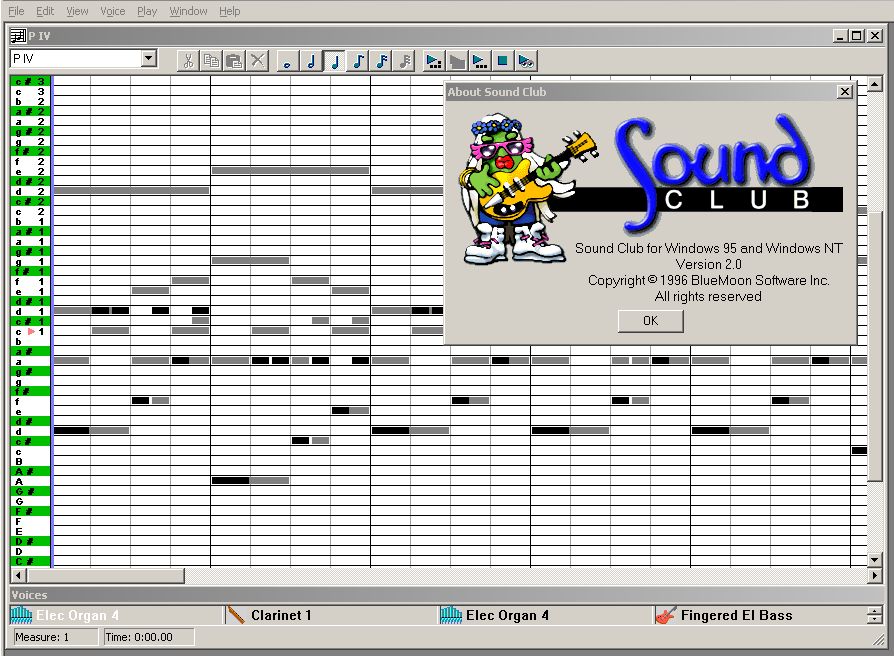Click the Paste clipboard icon
Screen dimensions: 894x656
tap(234, 61)
